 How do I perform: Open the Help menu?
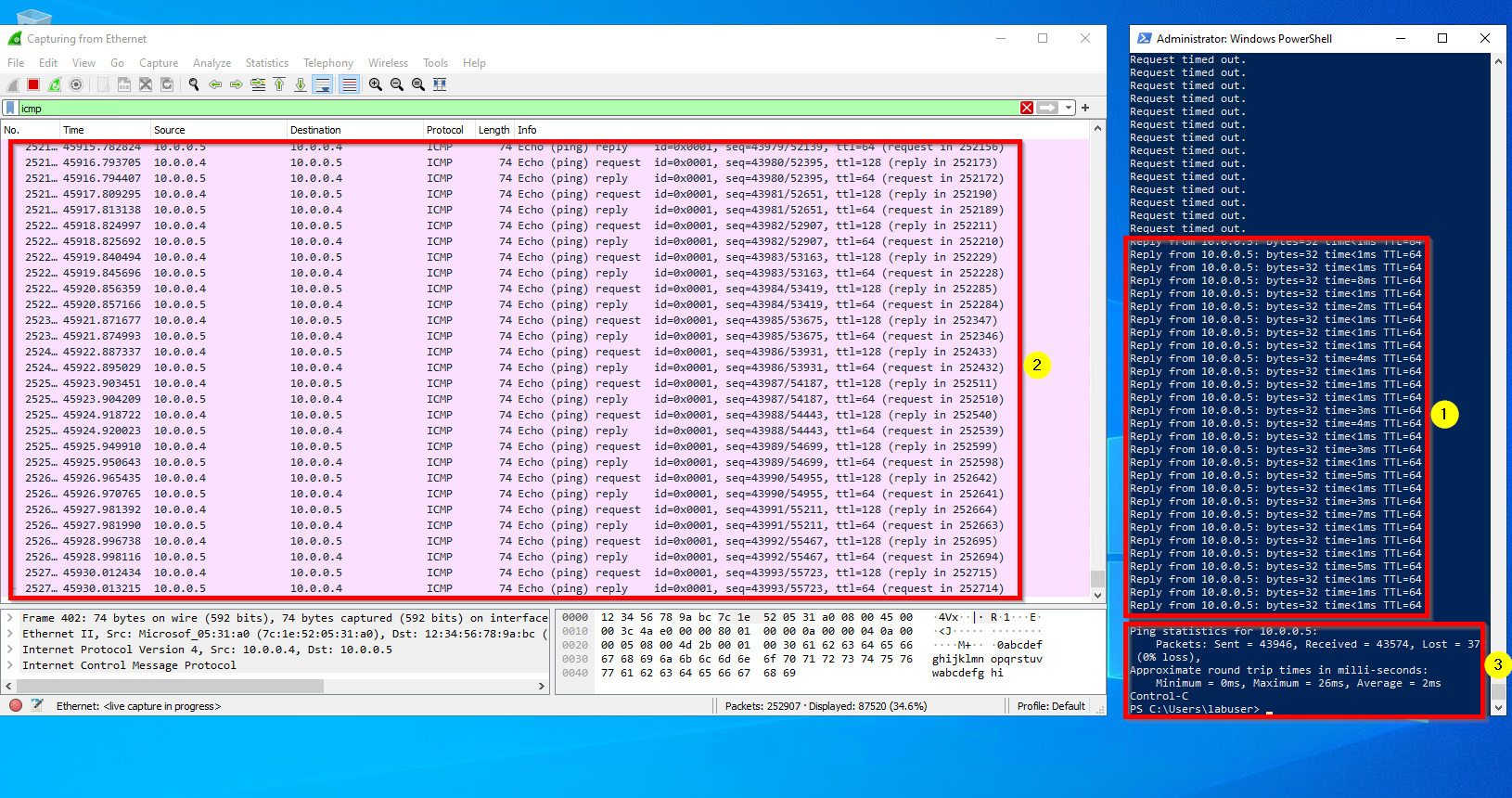(x=474, y=63)
